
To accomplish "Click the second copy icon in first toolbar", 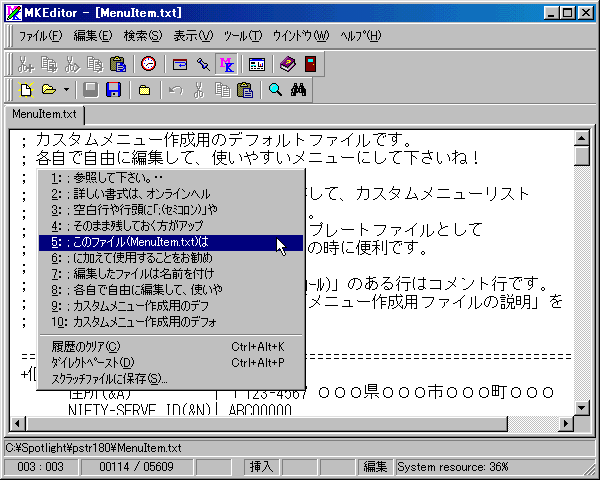I will [x=95, y=64].
